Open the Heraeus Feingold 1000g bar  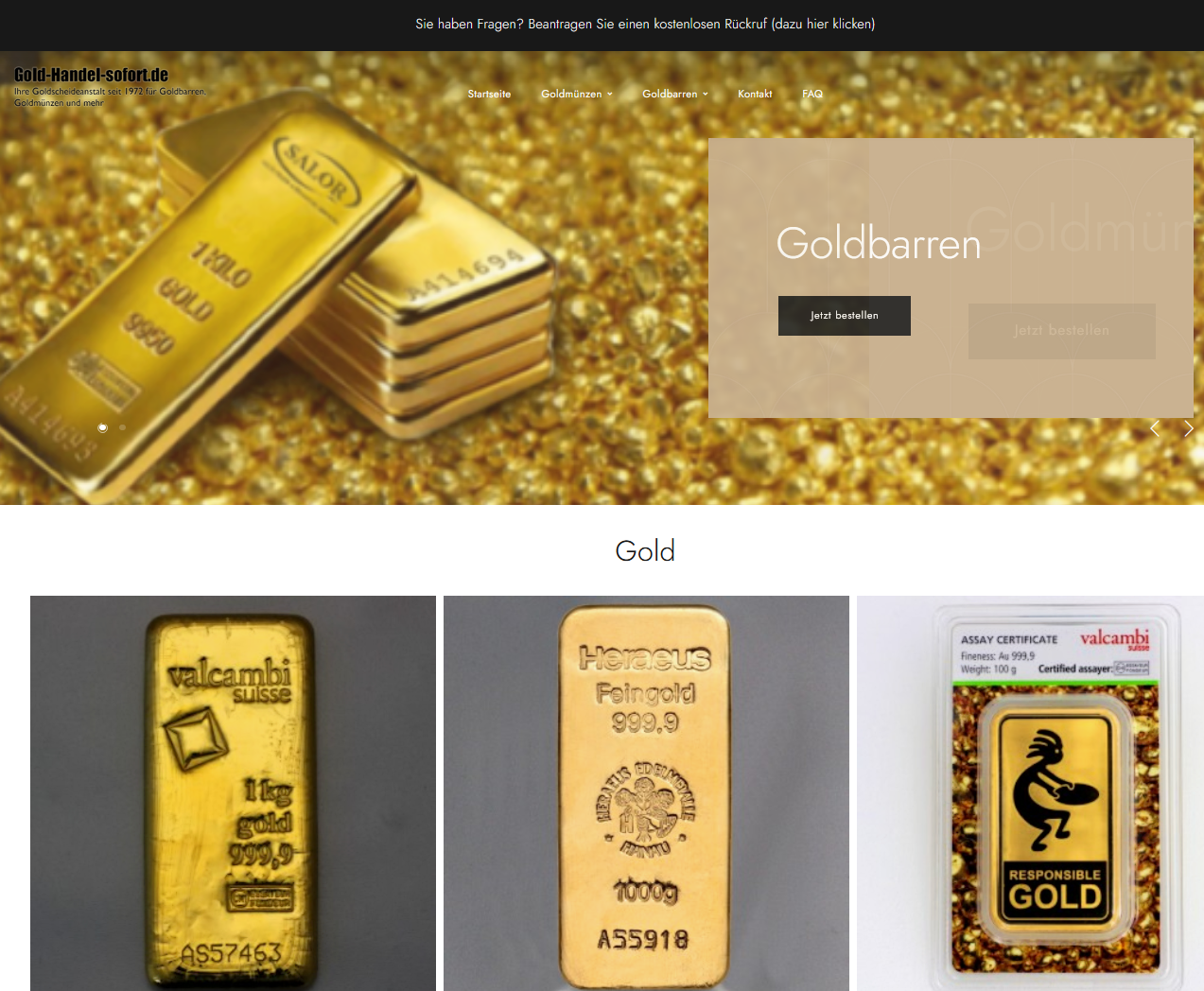646,793
